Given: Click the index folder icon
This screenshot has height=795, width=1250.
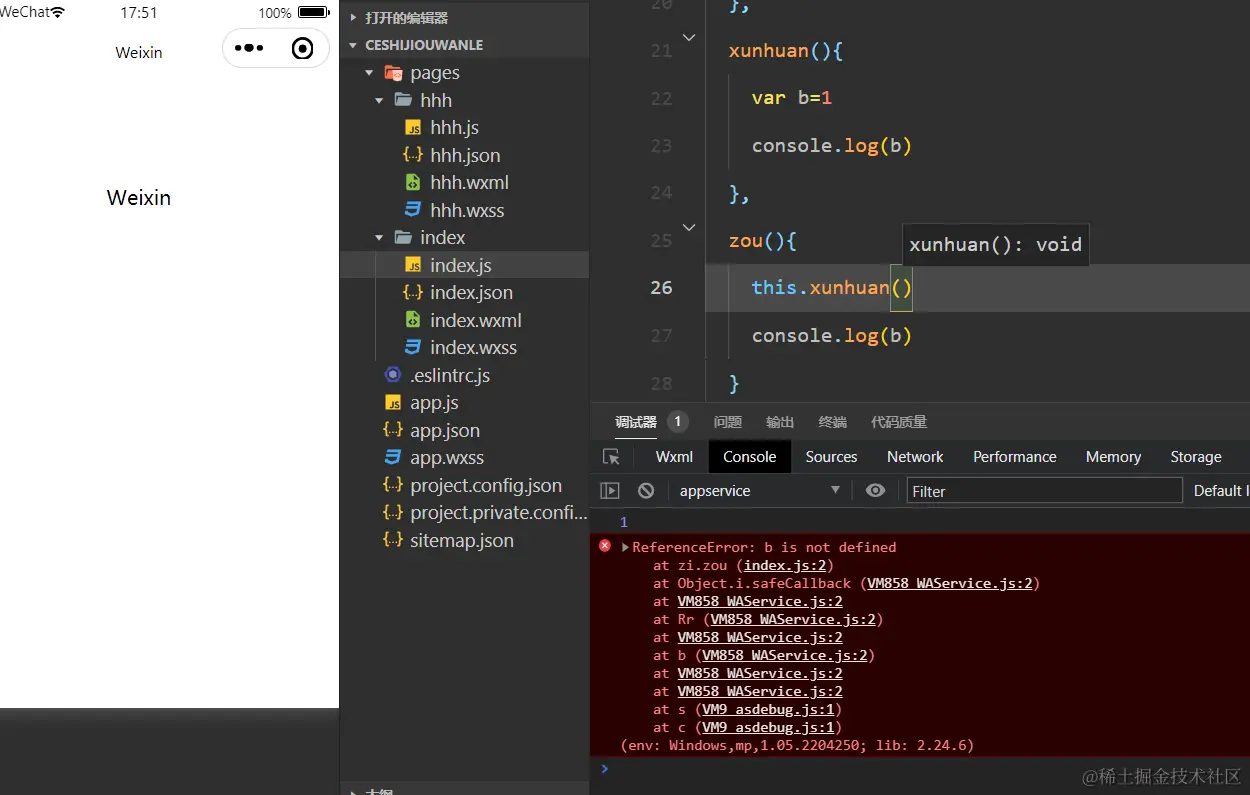Looking at the screenshot, I should coord(403,237).
